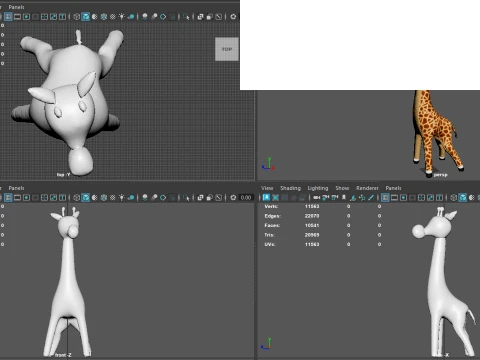Toggle textured display in top view
The image size is (480, 360).
(x=113, y=17)
